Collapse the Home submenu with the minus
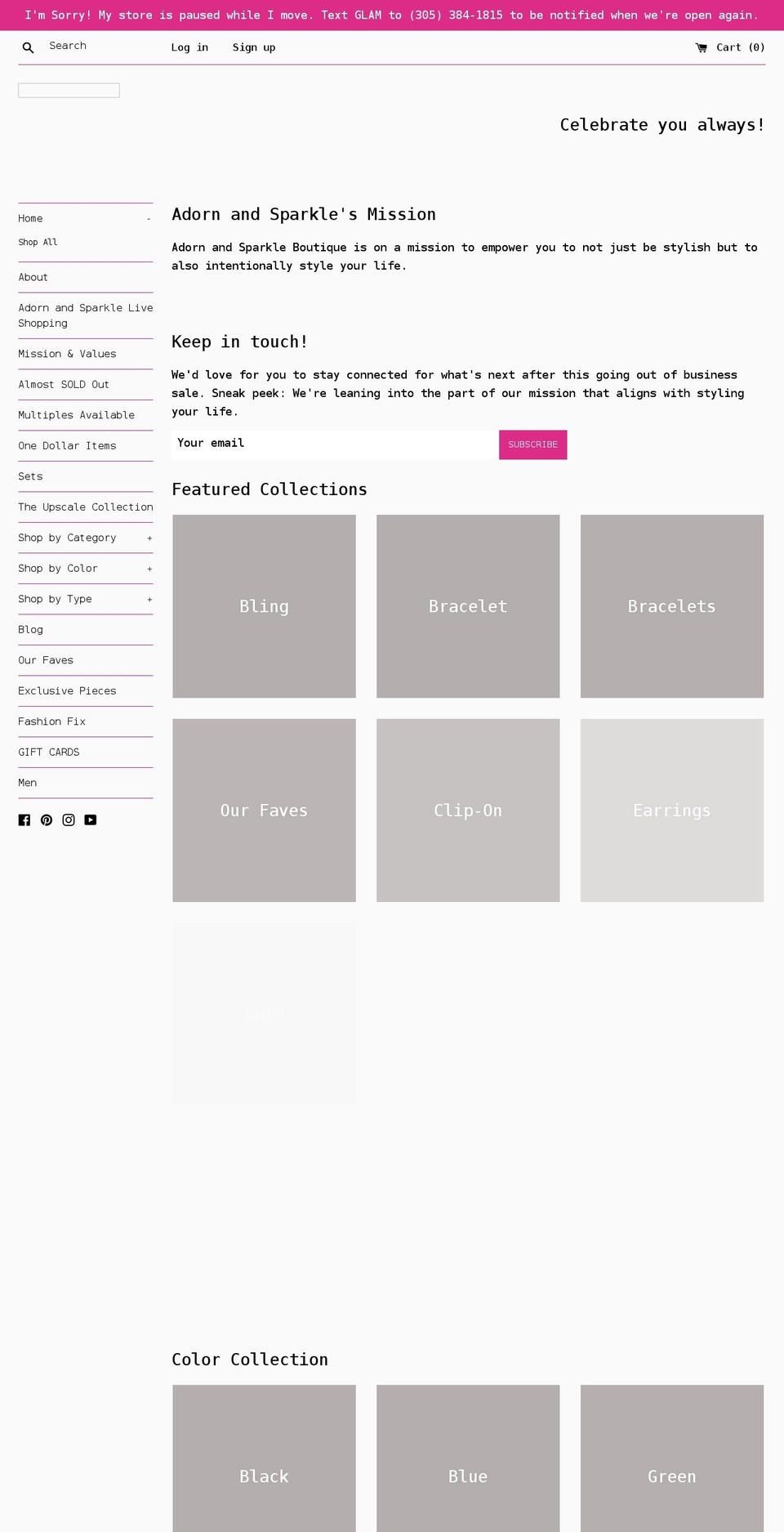Screen dimensions: 784x1532 (149, 219)
